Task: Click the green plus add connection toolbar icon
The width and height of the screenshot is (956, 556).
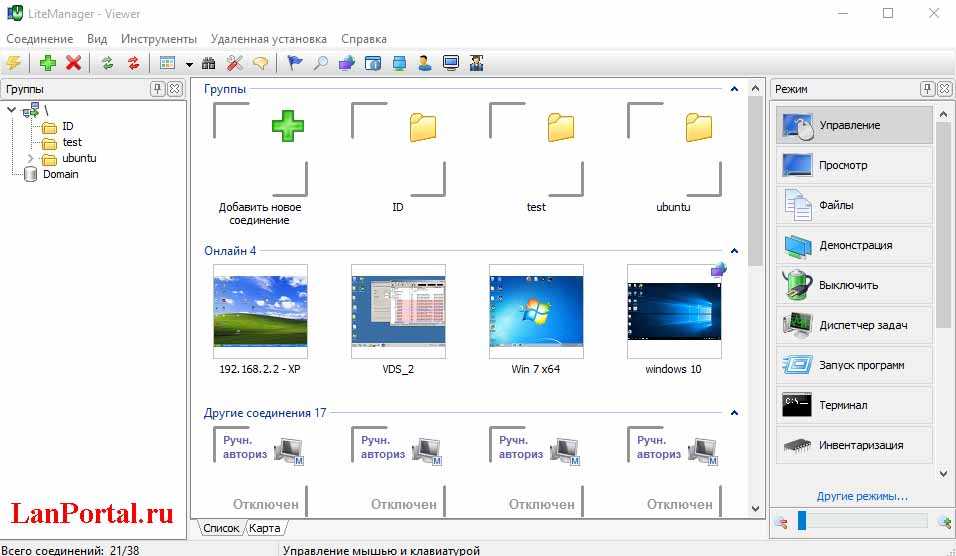Action: [47, 63]
